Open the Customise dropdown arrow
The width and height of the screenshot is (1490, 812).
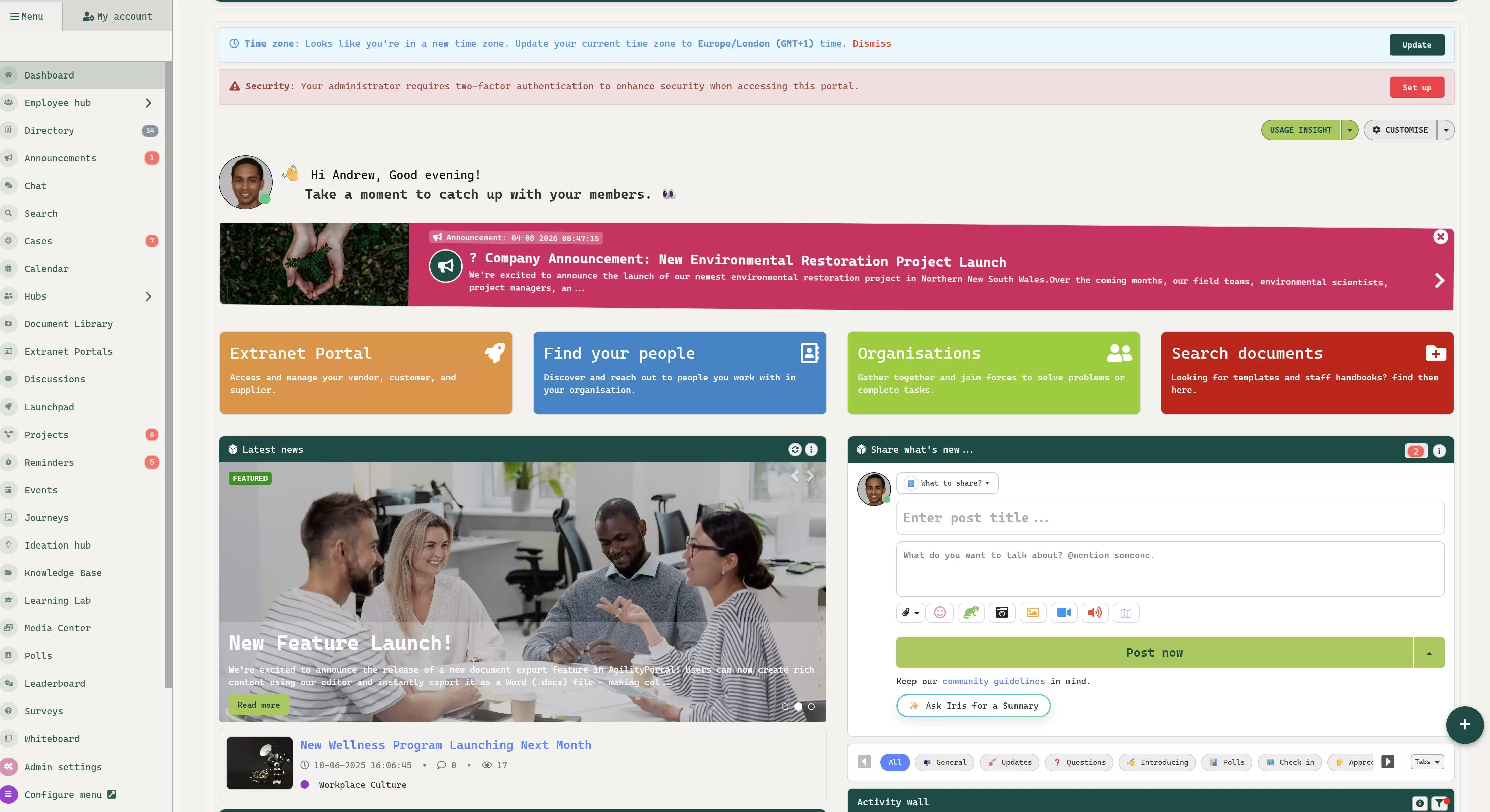pyautogui.click(x=1446, y=130)
